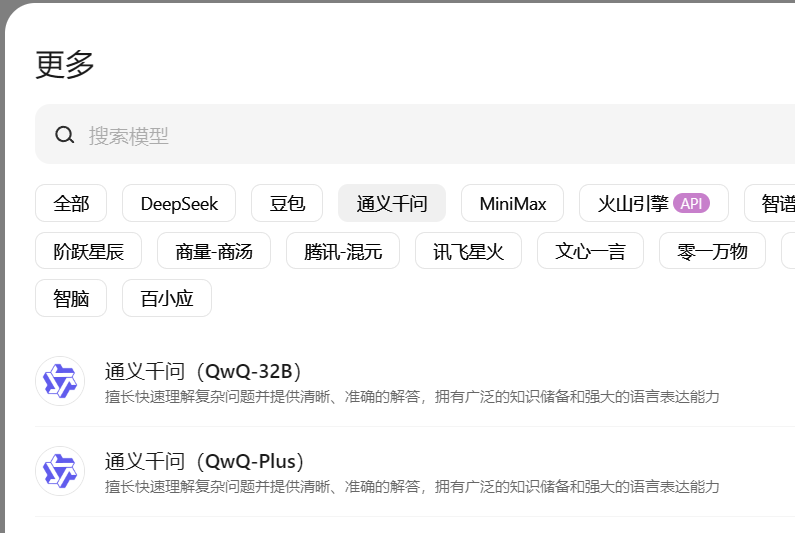Select the 百小应 filter tag
Screen dimensions: 795x533
pyautogui.click(x=167, y=298)
